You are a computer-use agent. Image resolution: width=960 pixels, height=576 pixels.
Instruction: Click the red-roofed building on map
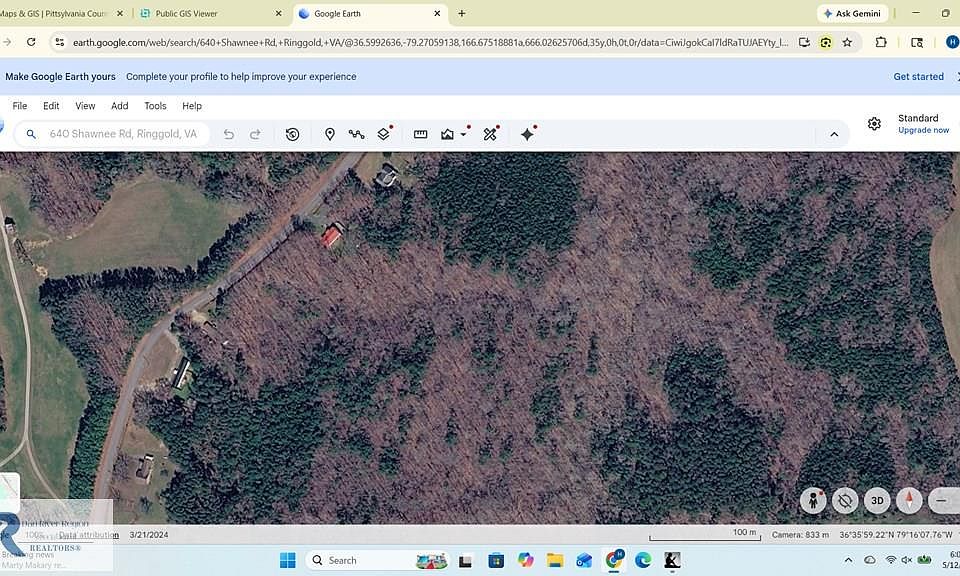pos(331,236)
